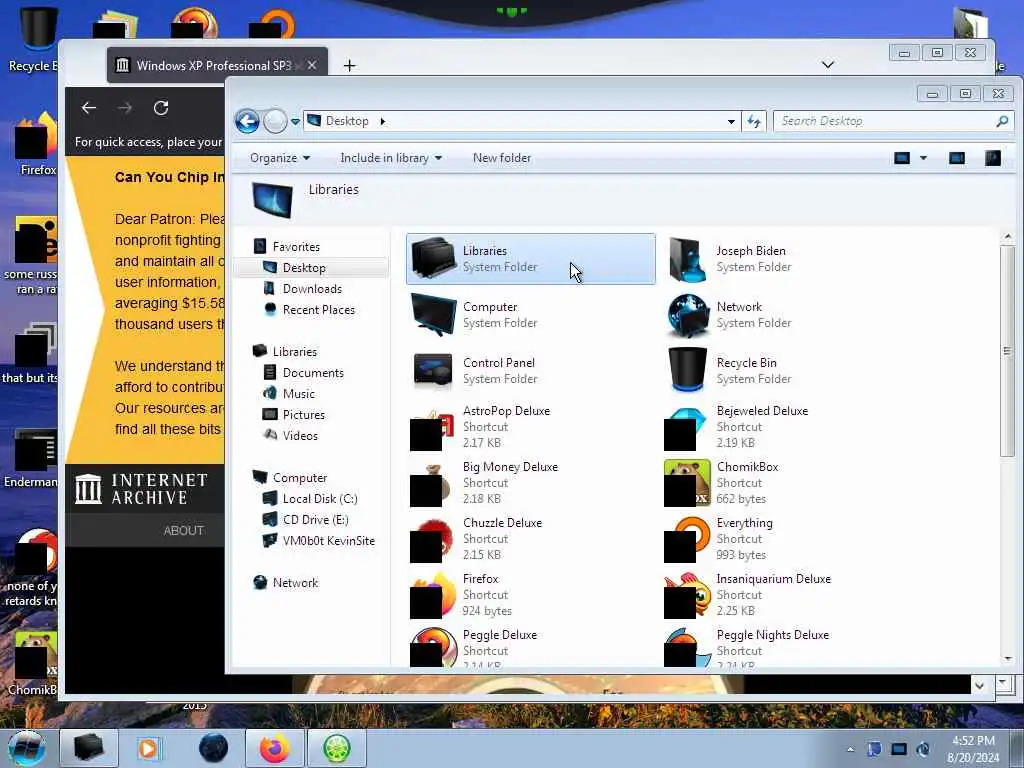Show hidden tray icons arrow
This screenshot has height=768, width=1024.
pos(850,749)
